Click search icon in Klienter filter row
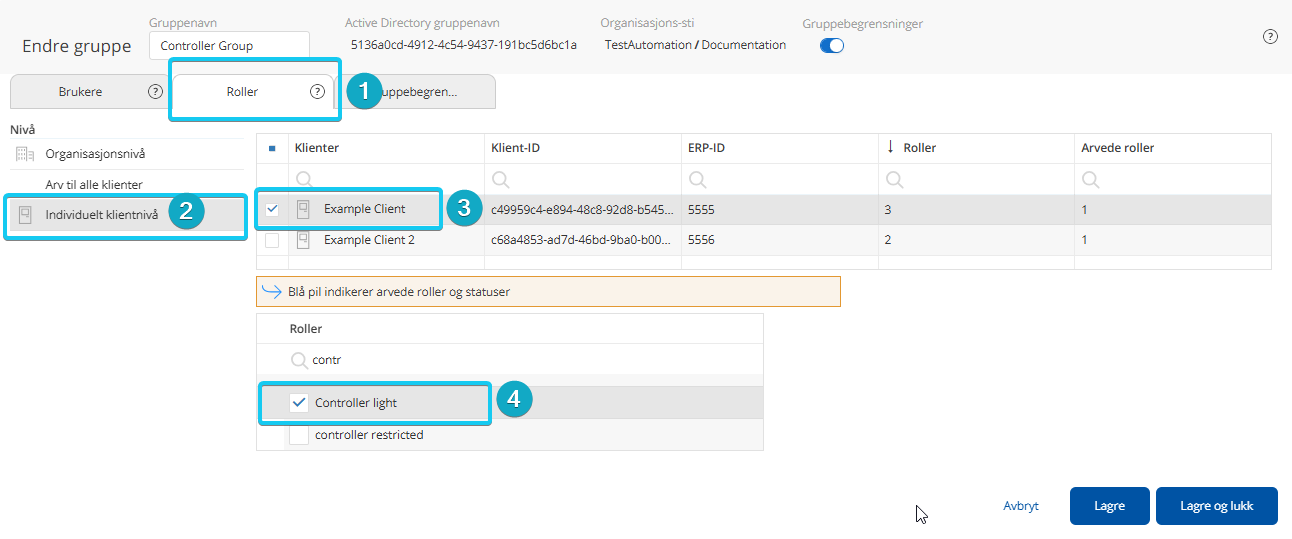The image size is (1292, 539). (304, 180)
